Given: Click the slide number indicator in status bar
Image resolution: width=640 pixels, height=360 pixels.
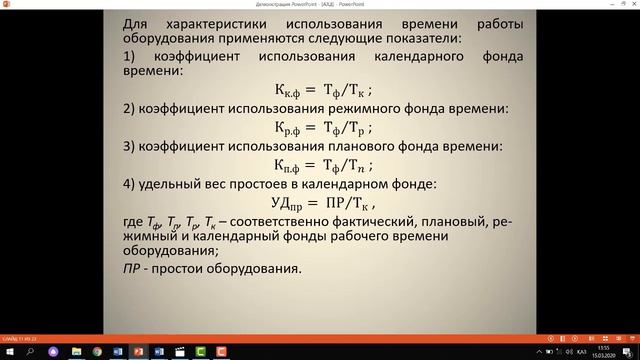Looking at the screenshot, I should click(19, 339).
